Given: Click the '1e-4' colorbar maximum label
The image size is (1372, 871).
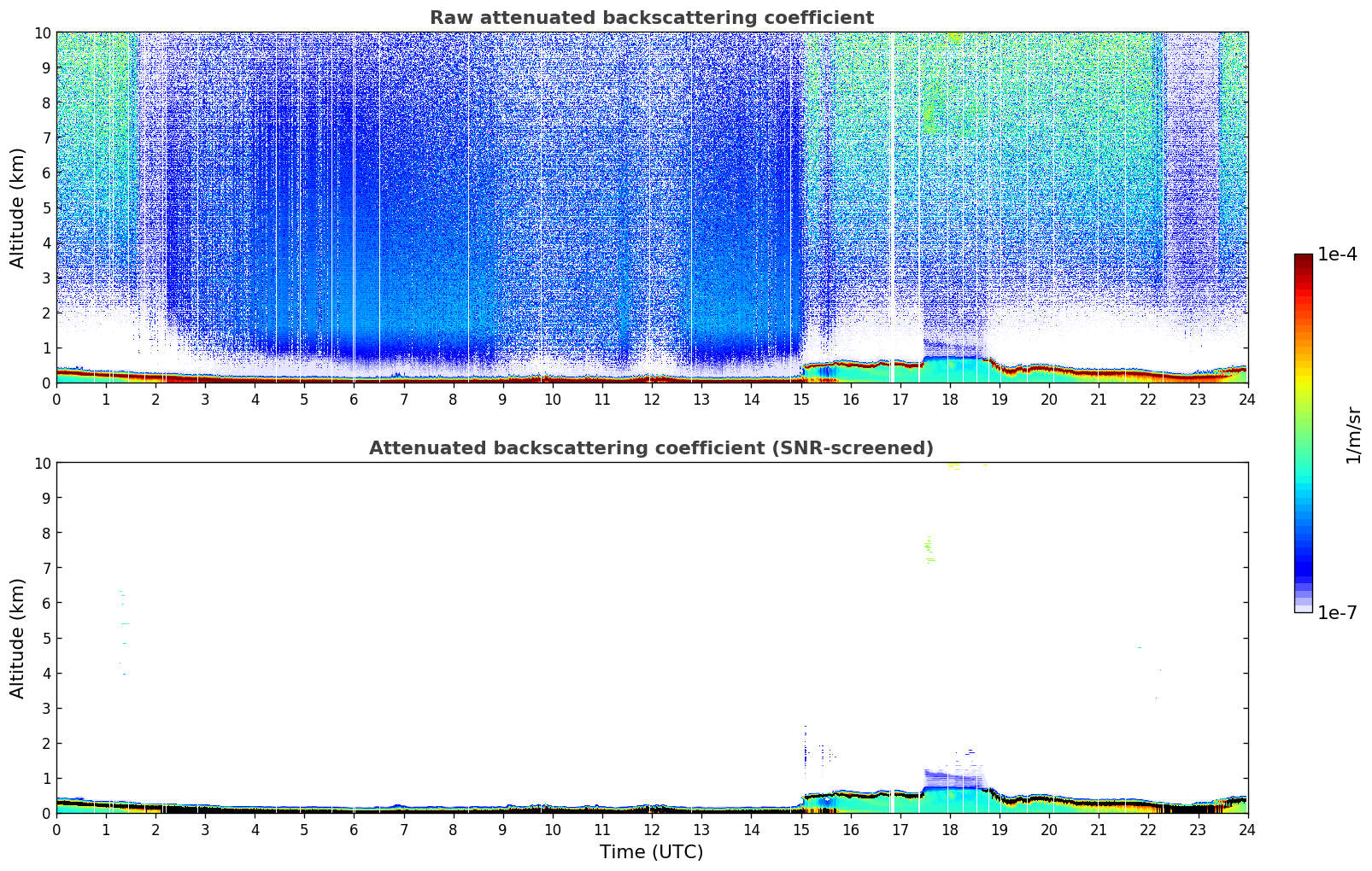Looking at the screenshot, I should tap(1337, 254).
